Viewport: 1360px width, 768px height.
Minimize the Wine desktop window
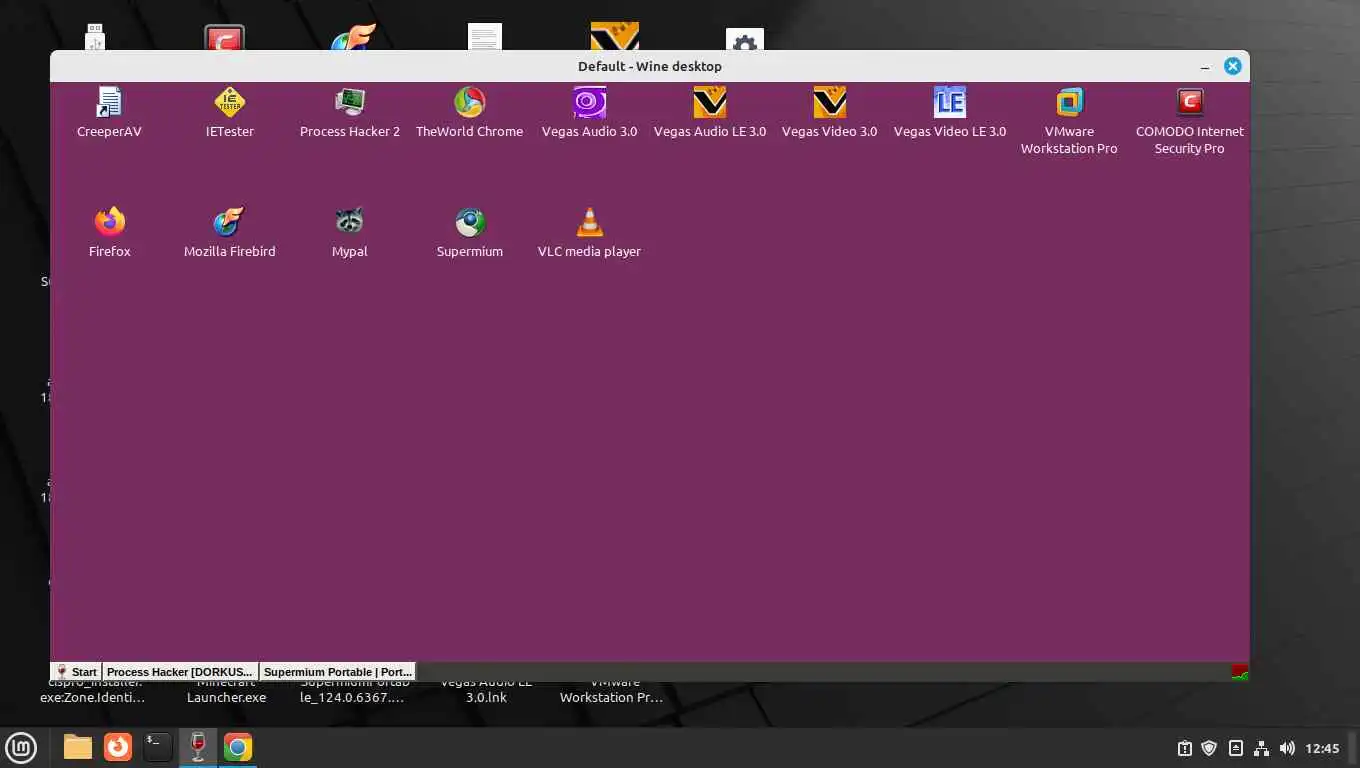tap(1206, 67)
